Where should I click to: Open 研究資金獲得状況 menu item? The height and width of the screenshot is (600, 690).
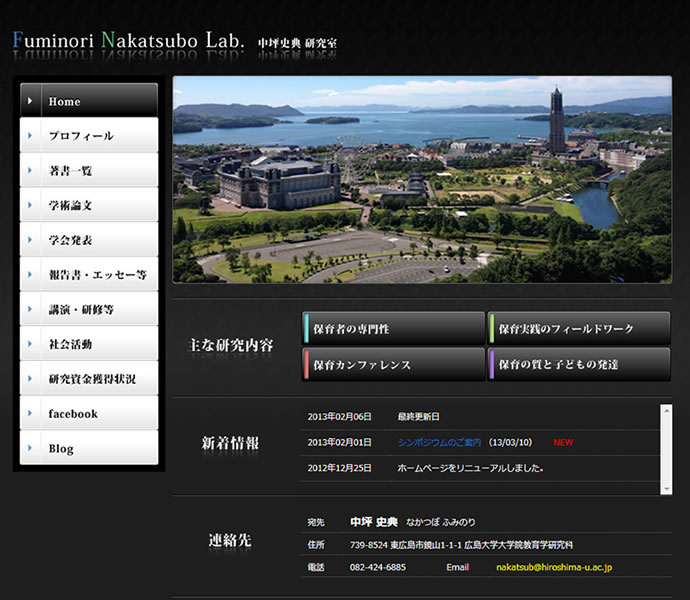point(89,380)
